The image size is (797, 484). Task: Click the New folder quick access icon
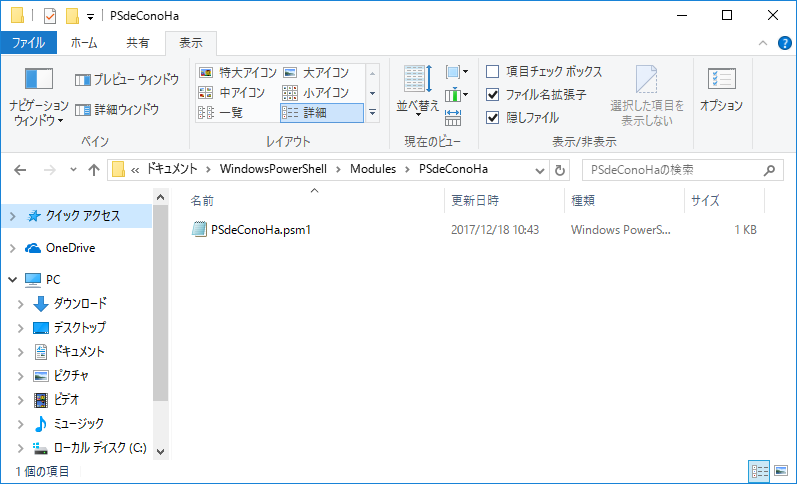[x=72, y=16]
